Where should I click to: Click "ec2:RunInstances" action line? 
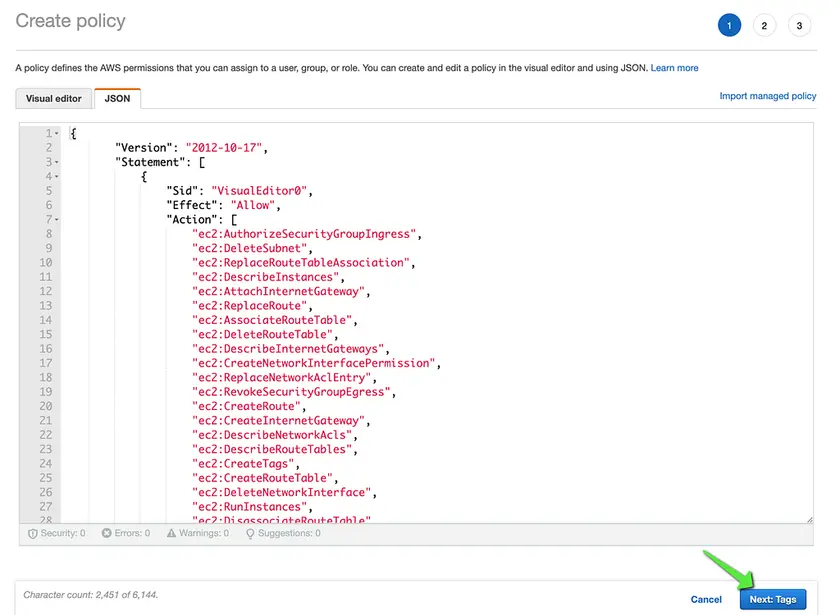point(249,507)
